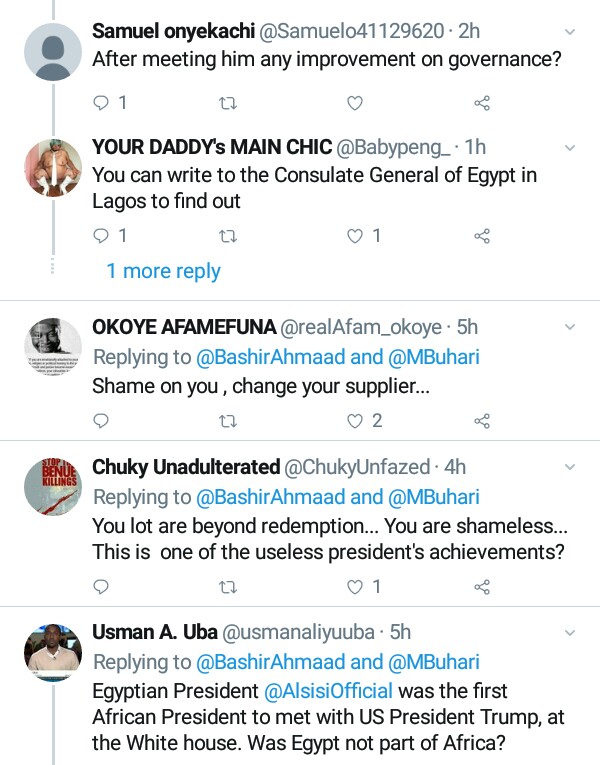Share Samuel onyekachi's tweet
Image resolution: width=600 pixels, height=765 pixels.
pos(481,102)
